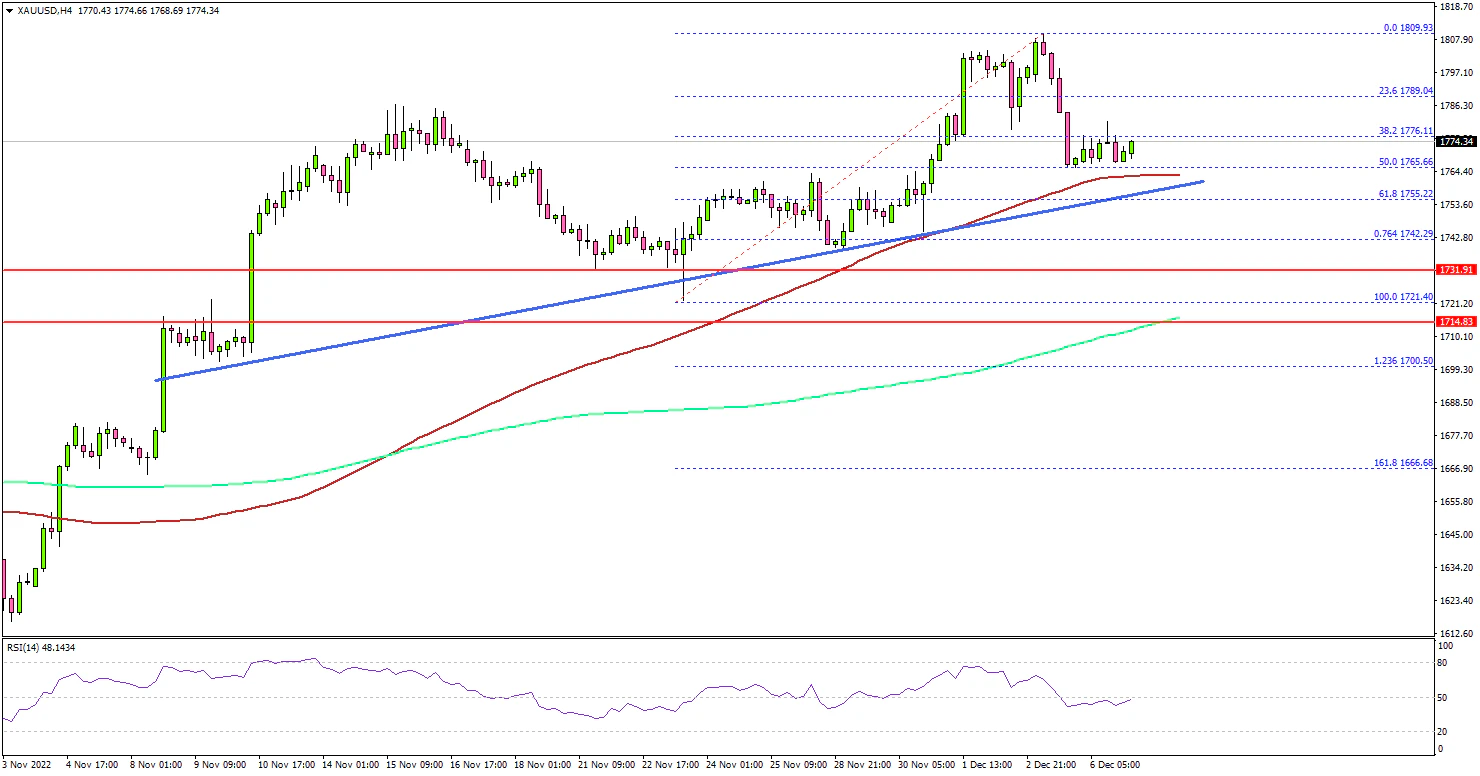Image resolution: width=1480 pixels, height=776 pixels.
Task: Click the 3 Nov 2022 date label
Action: pyautogui.click(x=28, y=765)
